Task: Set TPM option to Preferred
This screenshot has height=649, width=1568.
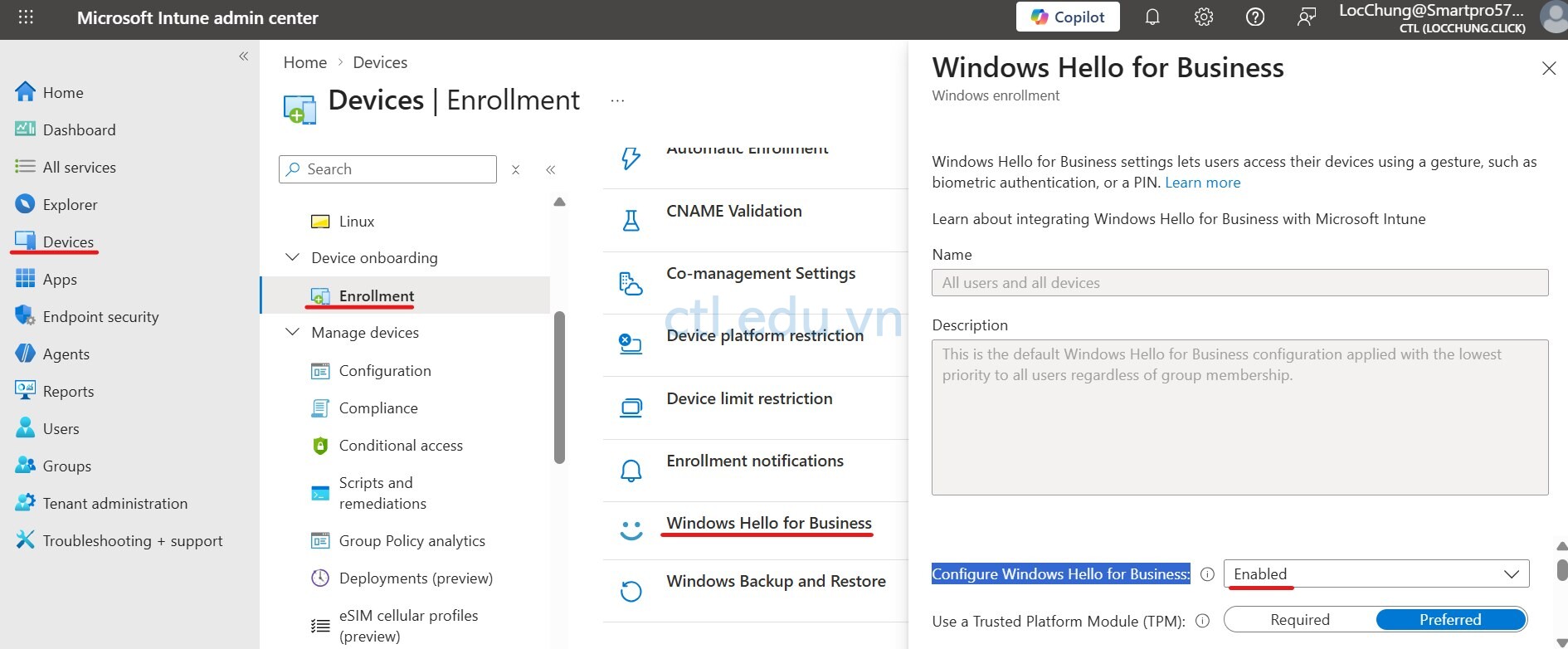Action: [x=1450, y=620]
